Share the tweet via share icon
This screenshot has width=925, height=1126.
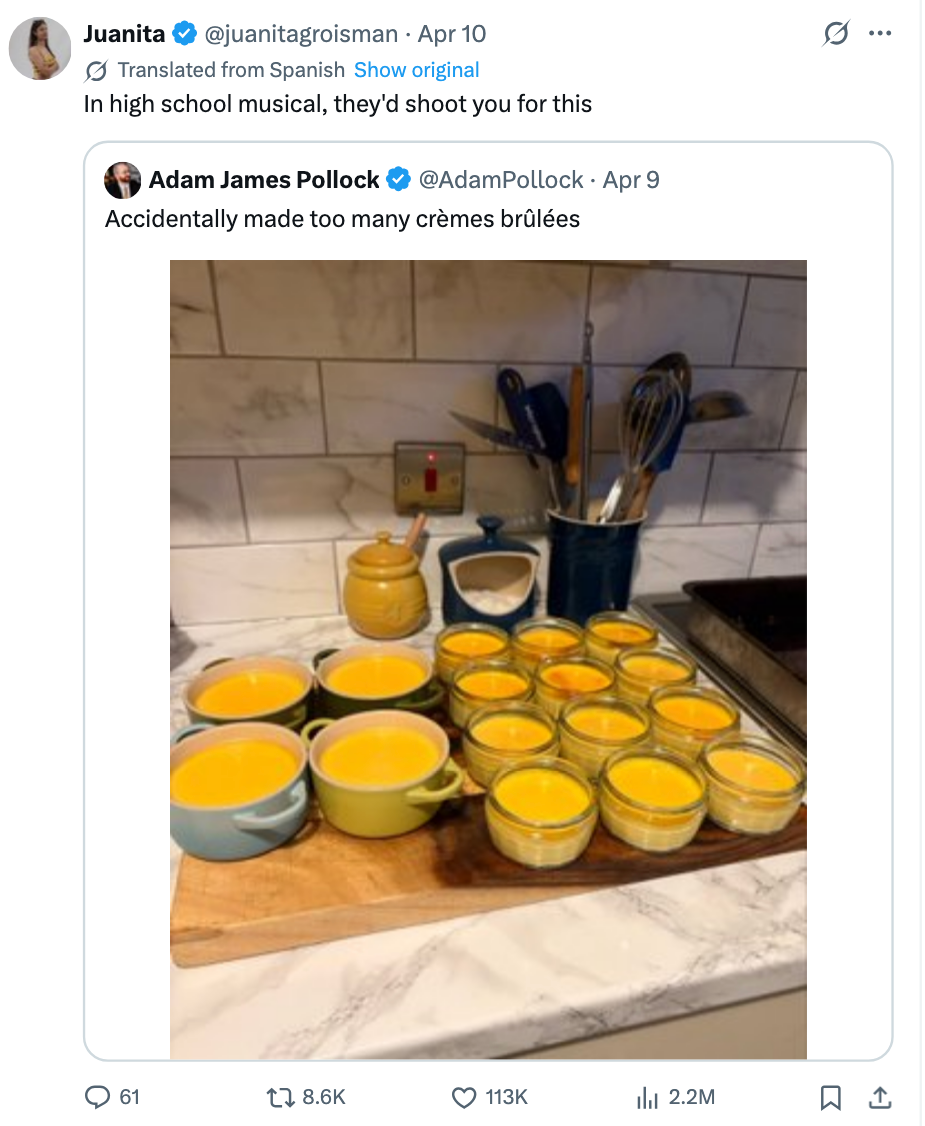[880, 1097]
